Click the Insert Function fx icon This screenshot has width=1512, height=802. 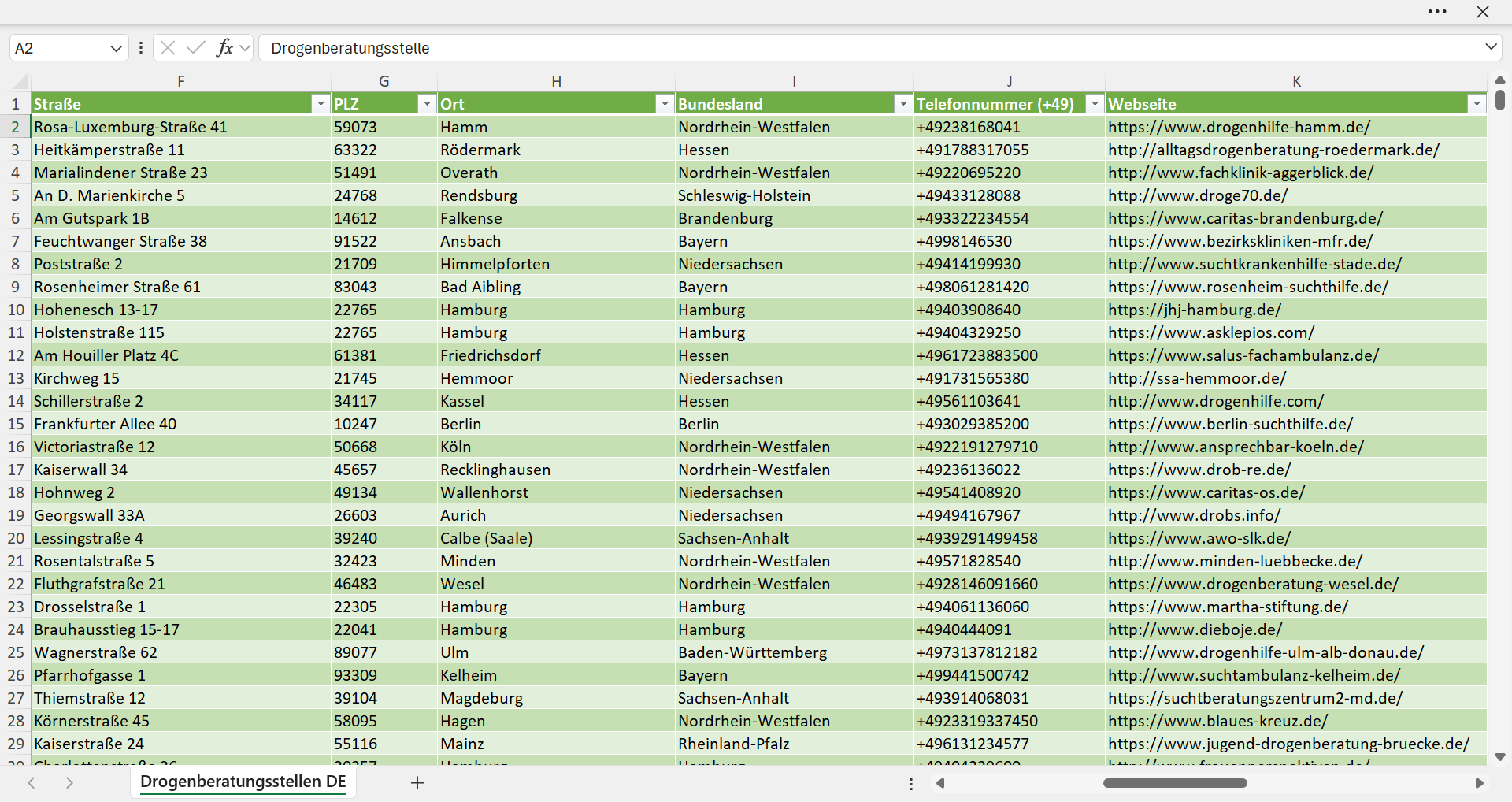(x=224, y=48)
